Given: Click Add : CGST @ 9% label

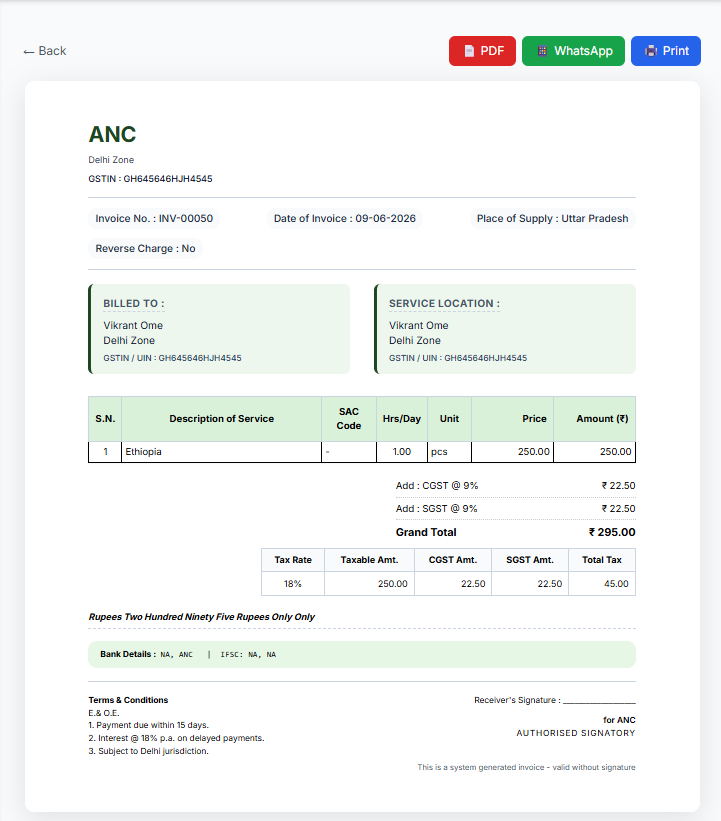Looking at the screenshot, I should [437, 486].
